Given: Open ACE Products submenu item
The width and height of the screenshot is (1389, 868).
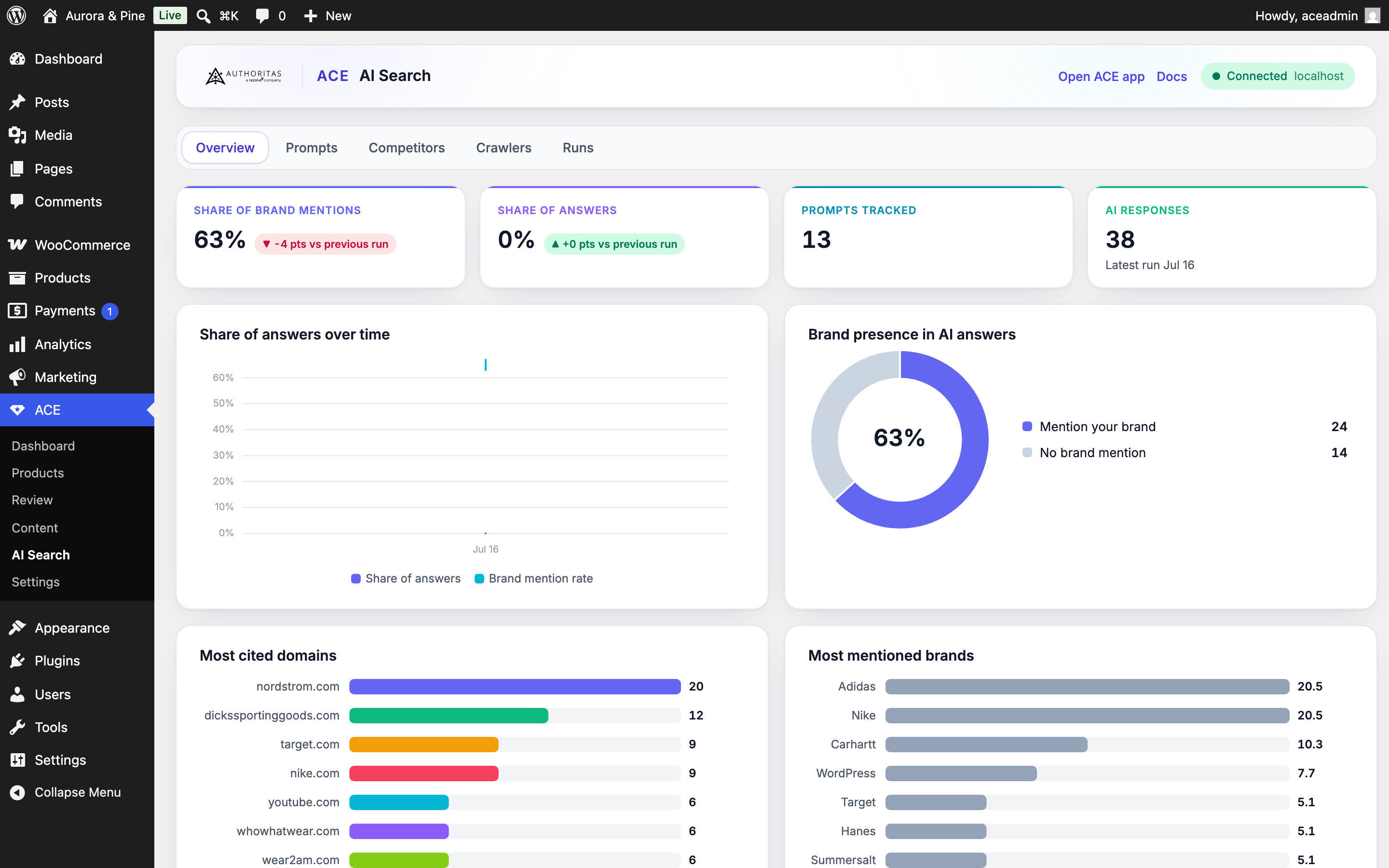Looking at the screenshot, I should 38,473.
